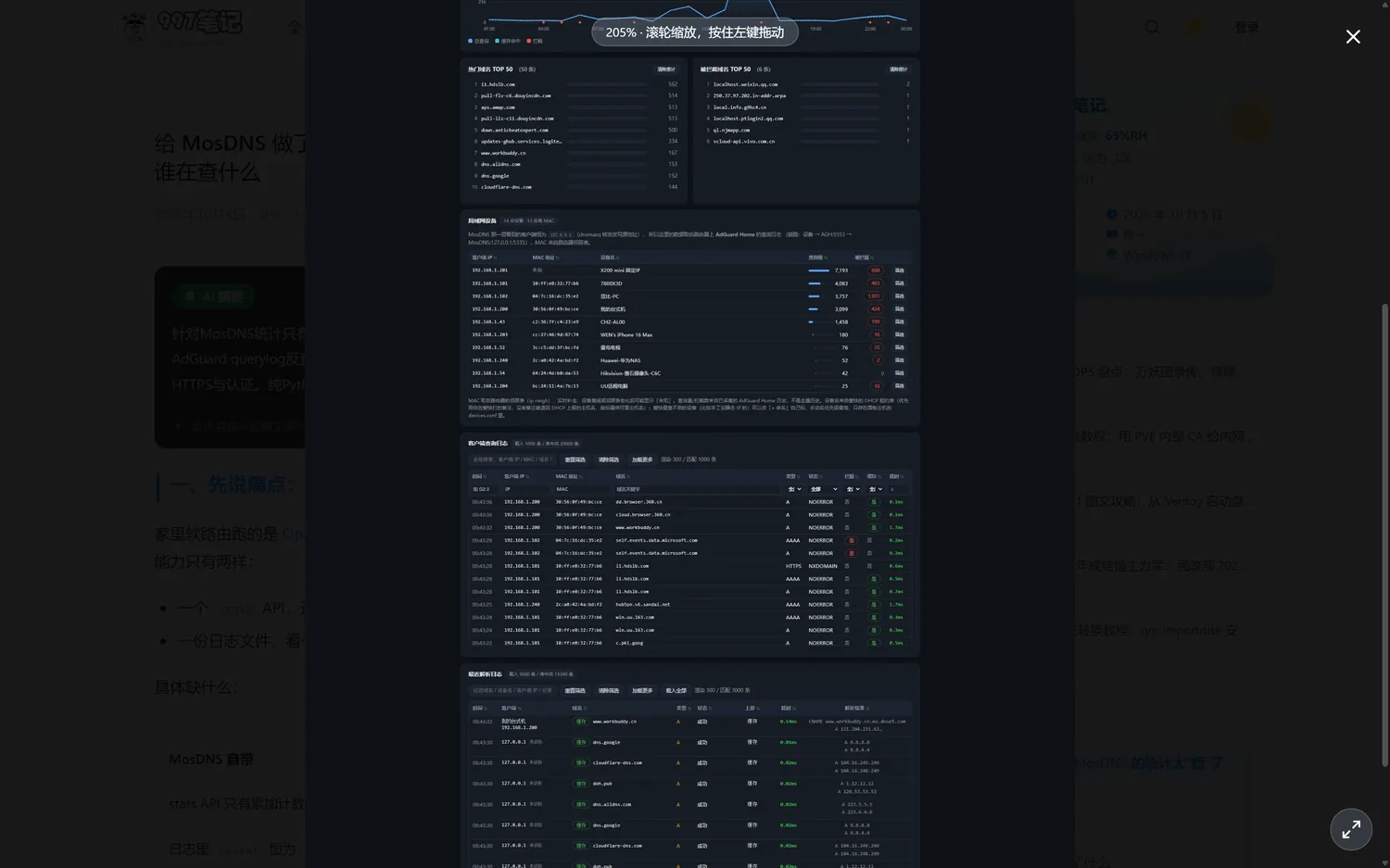
Task: Click 筛选 for the 7800X3D device row
Action: pyautogui.click(x=899, y=283)
